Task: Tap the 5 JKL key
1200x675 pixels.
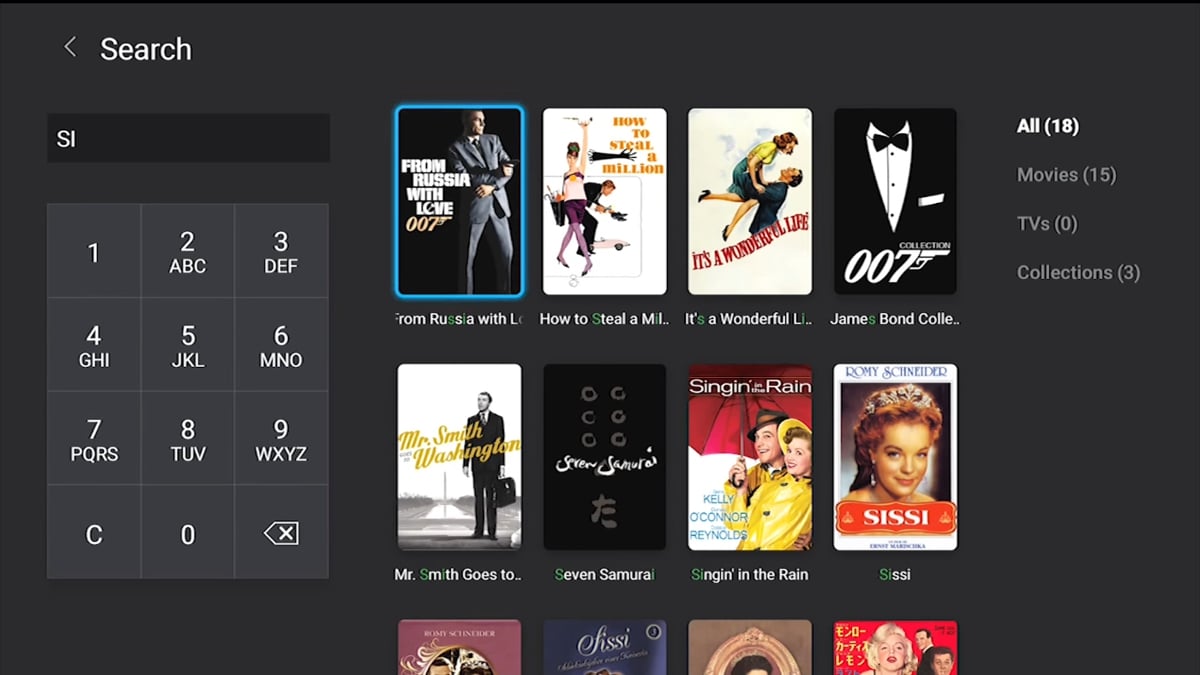Action: click(187, 345)
